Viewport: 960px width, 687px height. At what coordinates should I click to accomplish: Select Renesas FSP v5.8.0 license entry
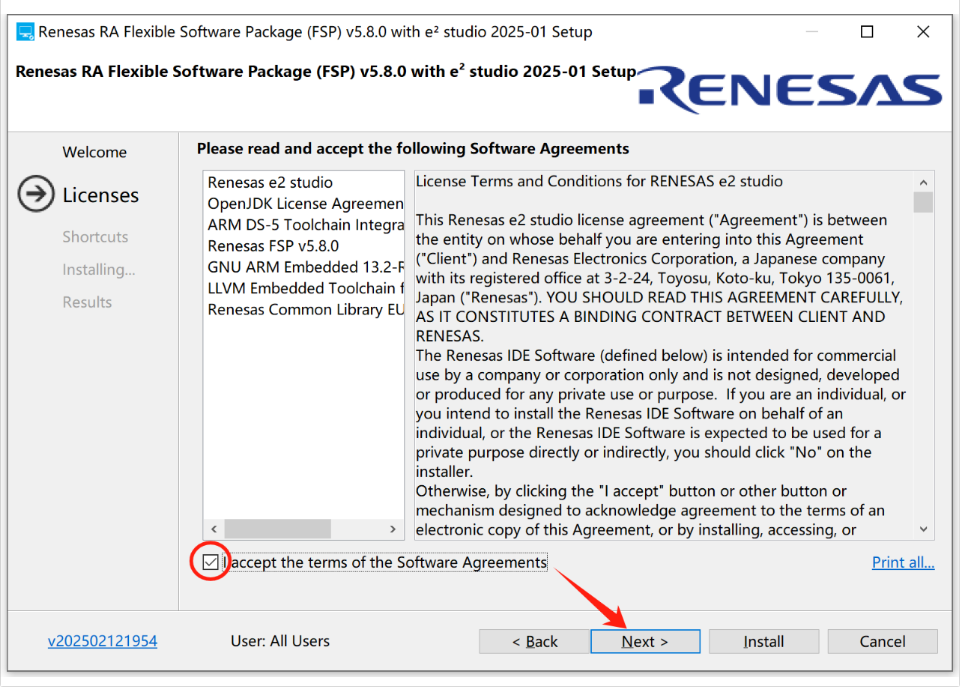(x=273, y=246)
